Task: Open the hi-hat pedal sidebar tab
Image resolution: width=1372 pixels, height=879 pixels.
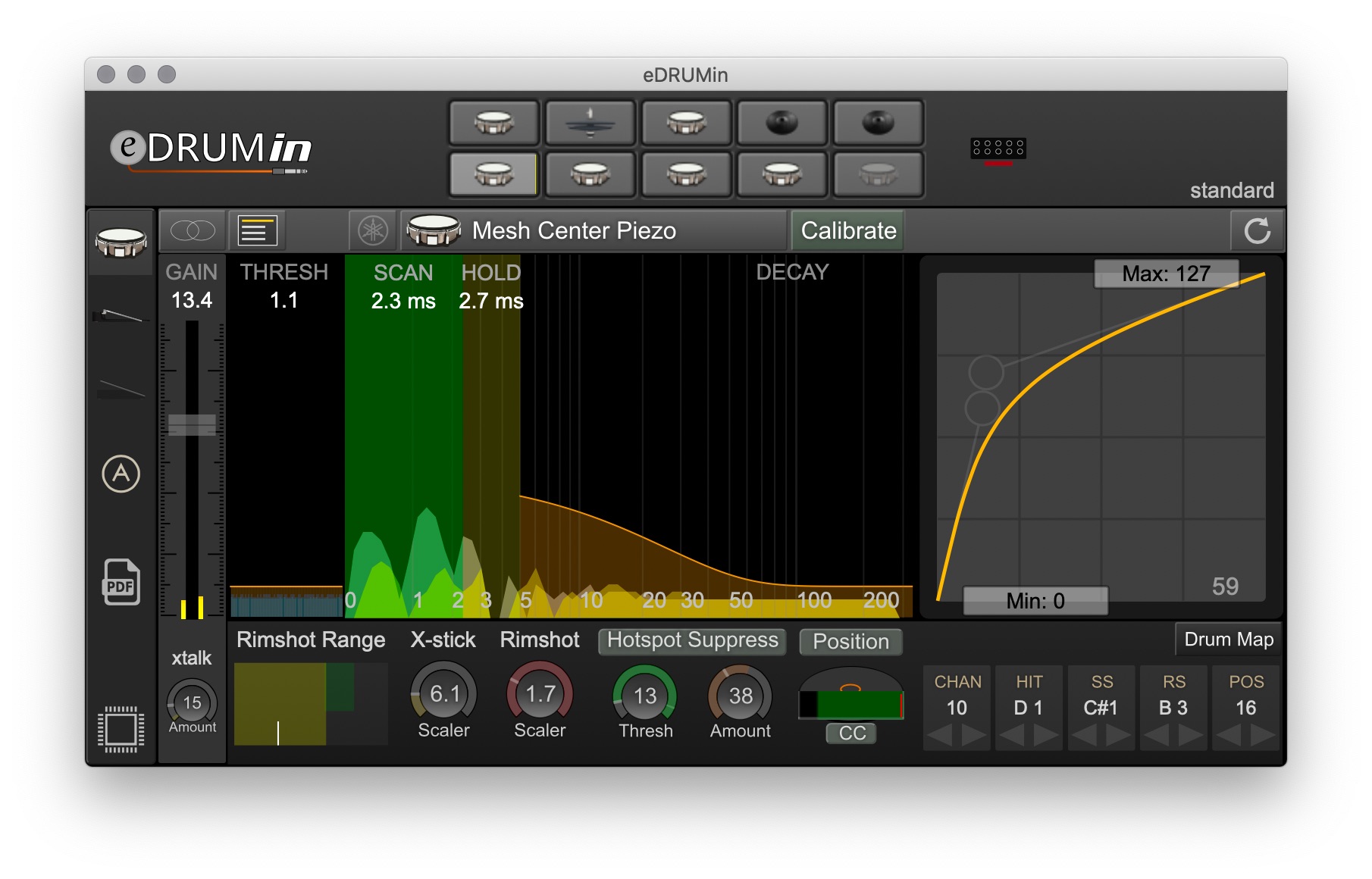Action: pos(119,314)
